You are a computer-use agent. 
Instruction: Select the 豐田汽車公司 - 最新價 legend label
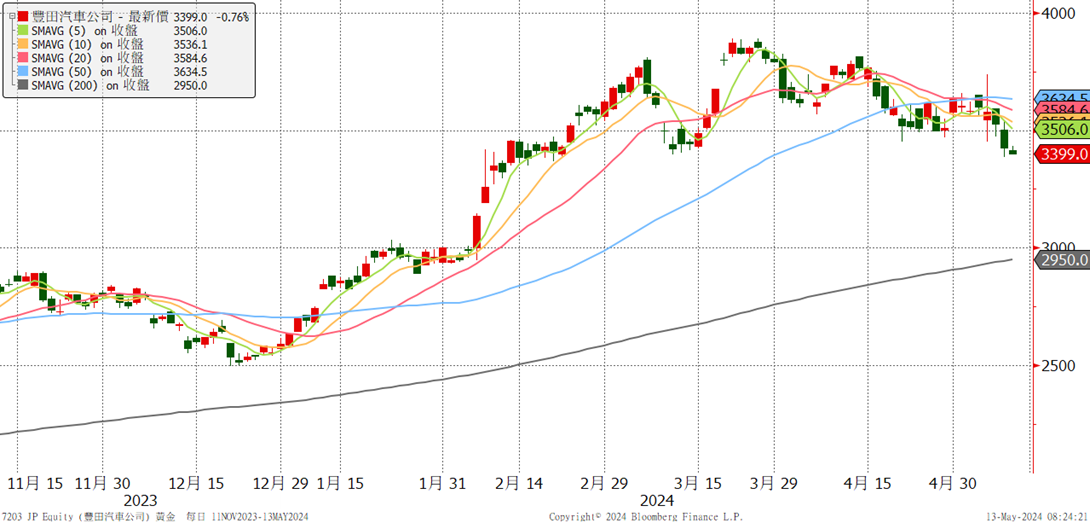101,17
